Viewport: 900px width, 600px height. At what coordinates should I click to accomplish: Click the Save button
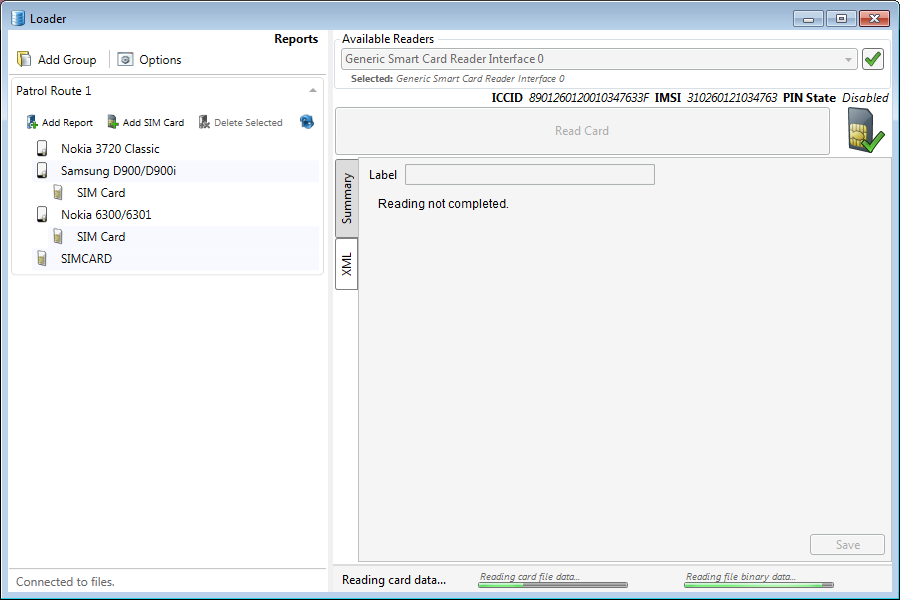(x=847, y=544)
